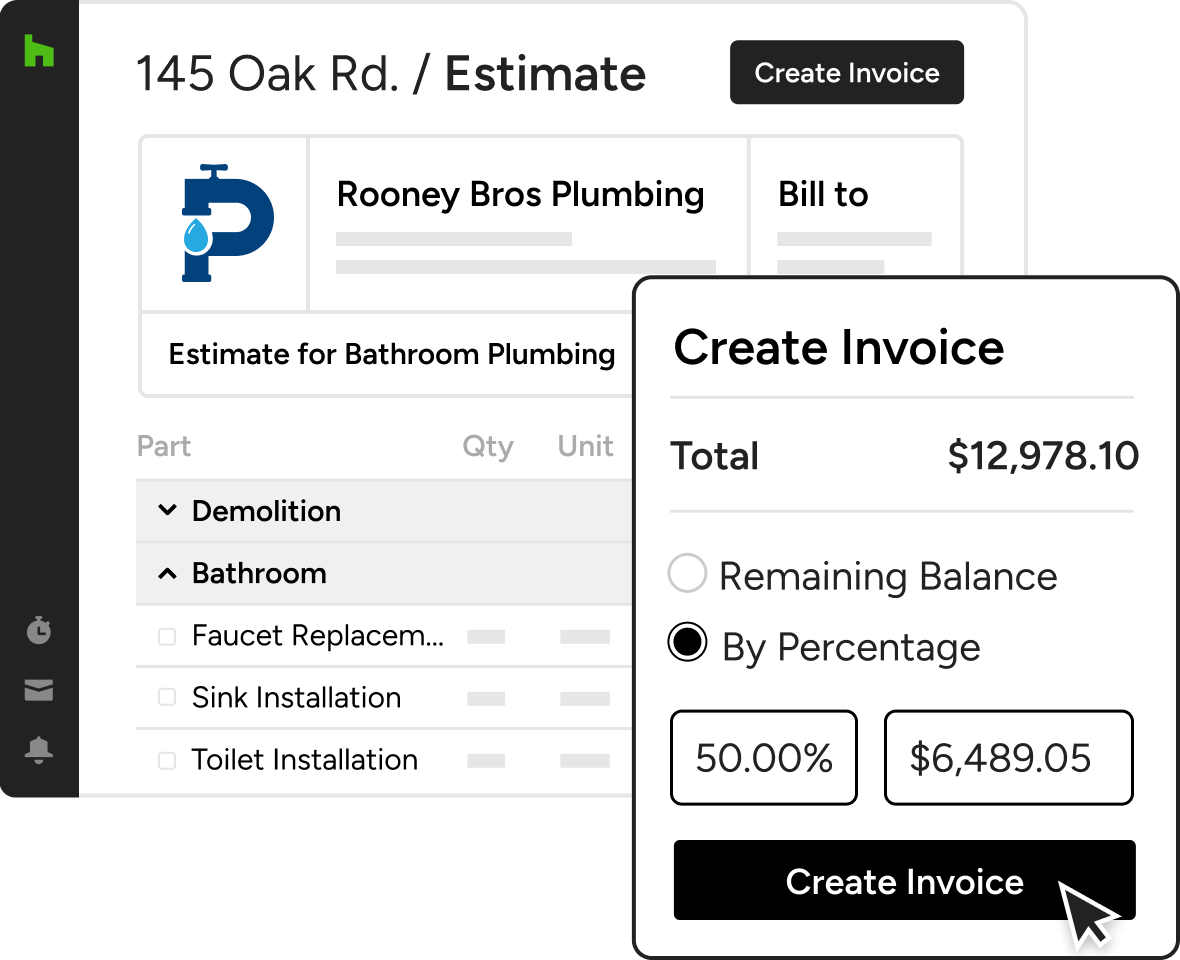Select the By Percentage radio option
This screenshot has width=1180, height=960.
(x=687, y=645)
